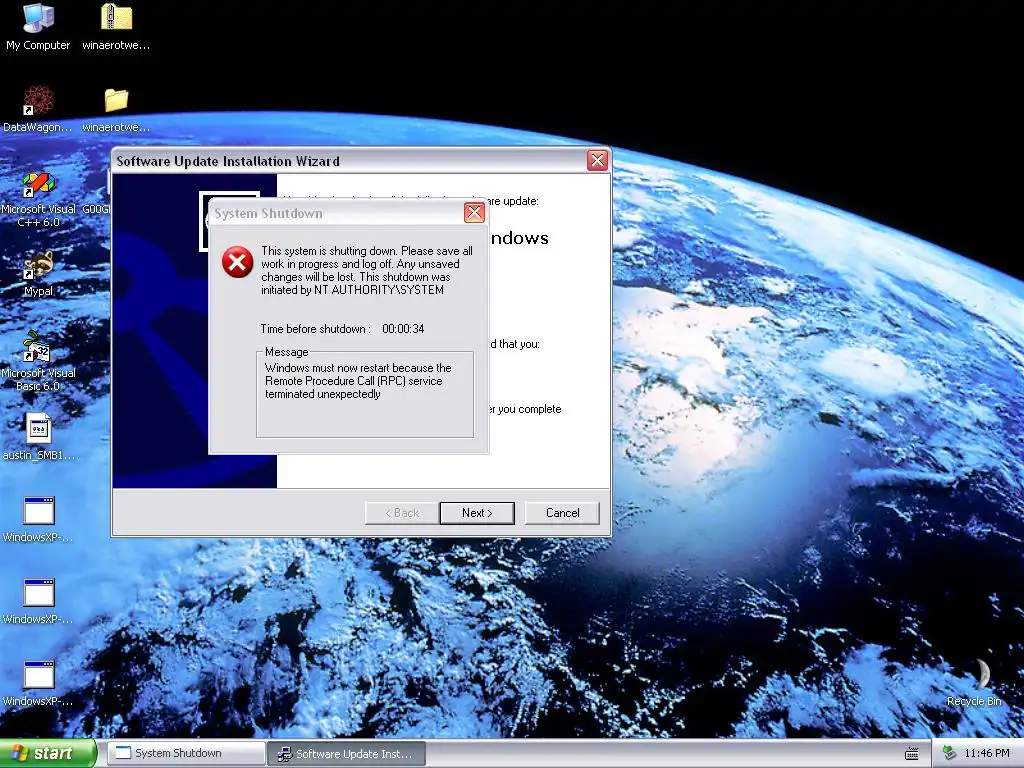This screenshot has width=1024, height=768.
Task: Switch to Software Update Inst... taskbar button
Action: point(346,753)
